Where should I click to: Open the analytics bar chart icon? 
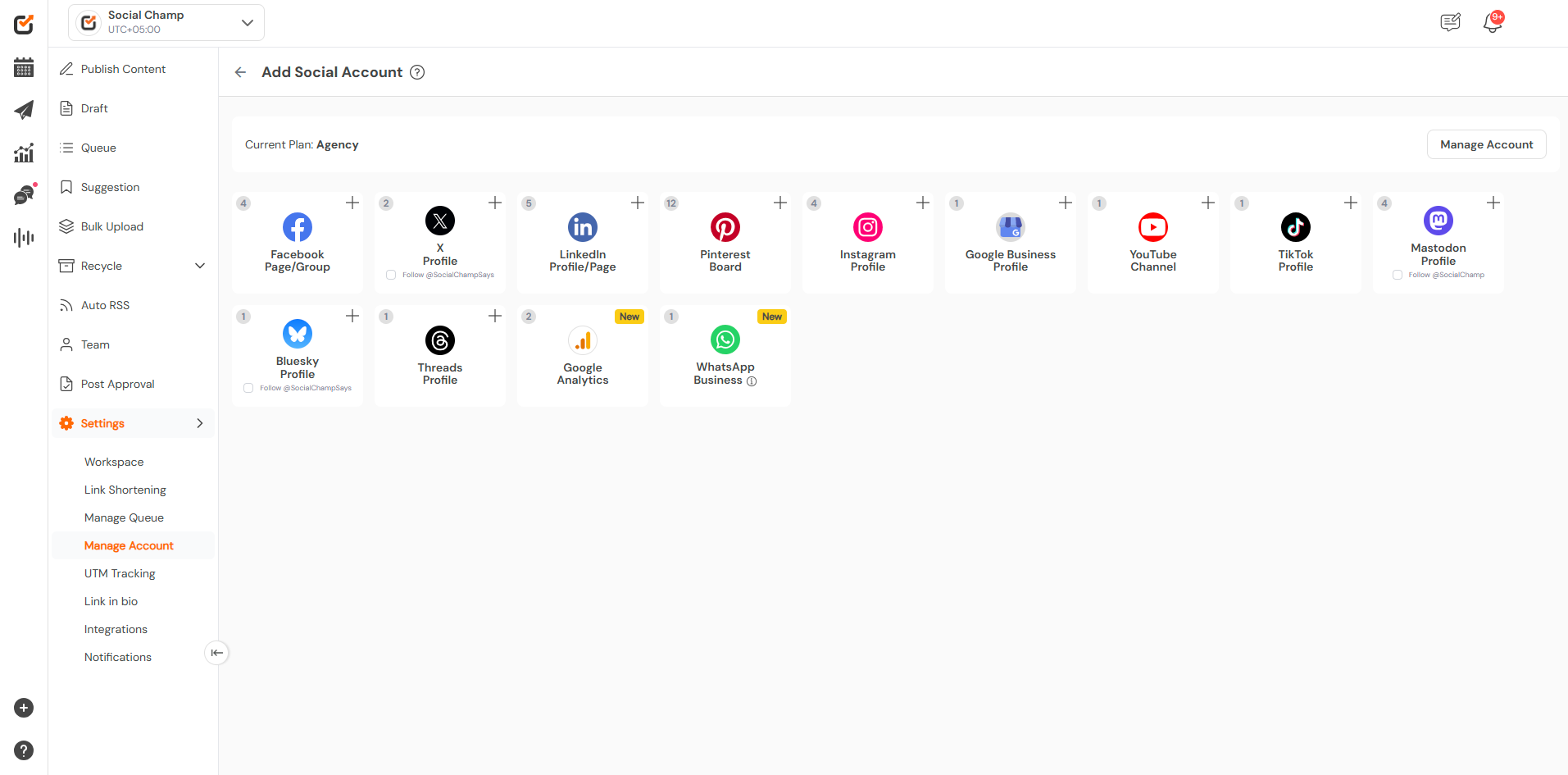(24, 153)
